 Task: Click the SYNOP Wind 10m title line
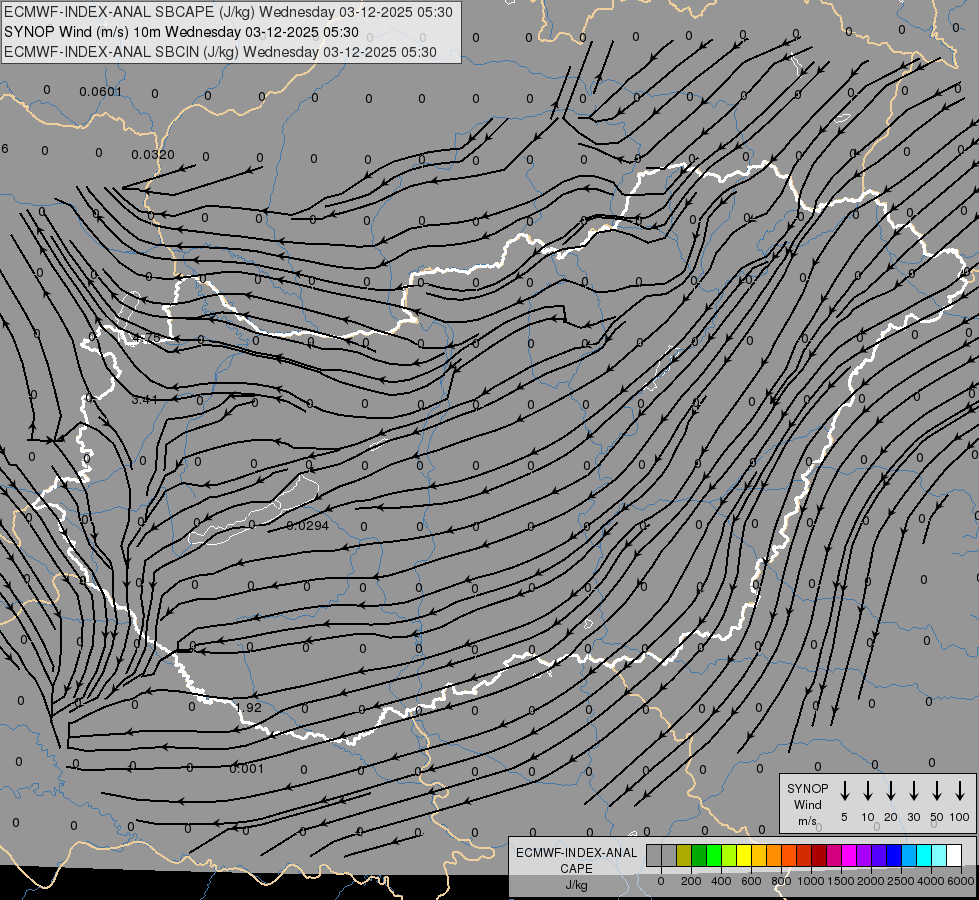tap(181, 32)
